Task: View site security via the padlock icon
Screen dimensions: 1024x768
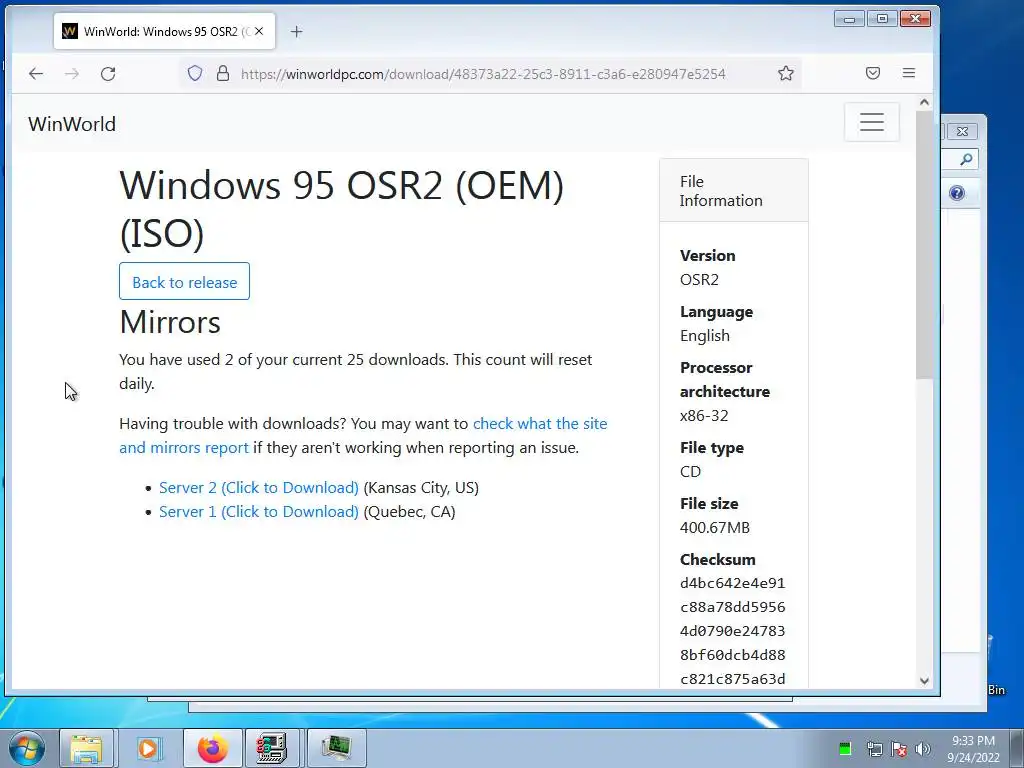Action: coord(223,73)
